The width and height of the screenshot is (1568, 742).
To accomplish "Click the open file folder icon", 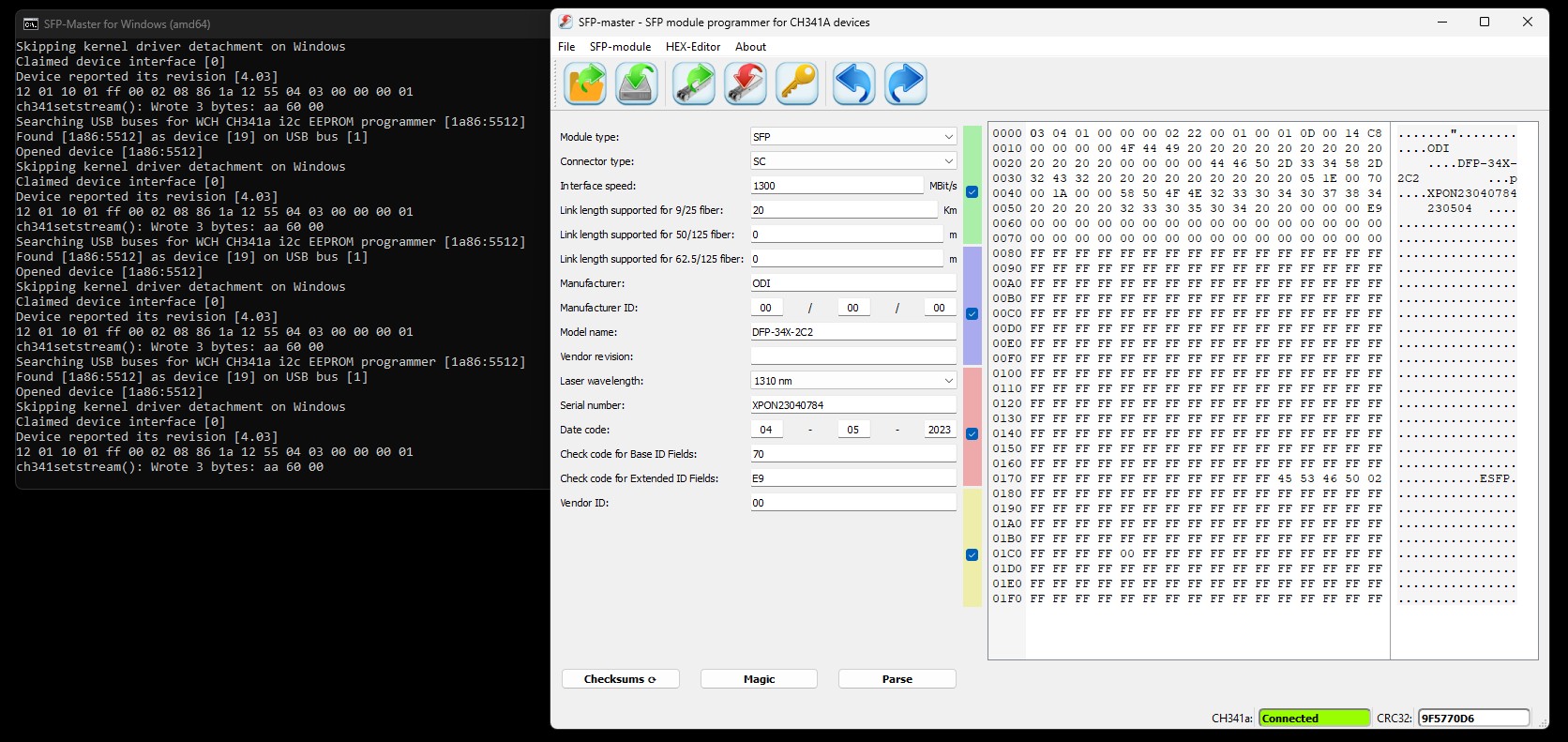I will pyautogui.click(x=586, y=83).
